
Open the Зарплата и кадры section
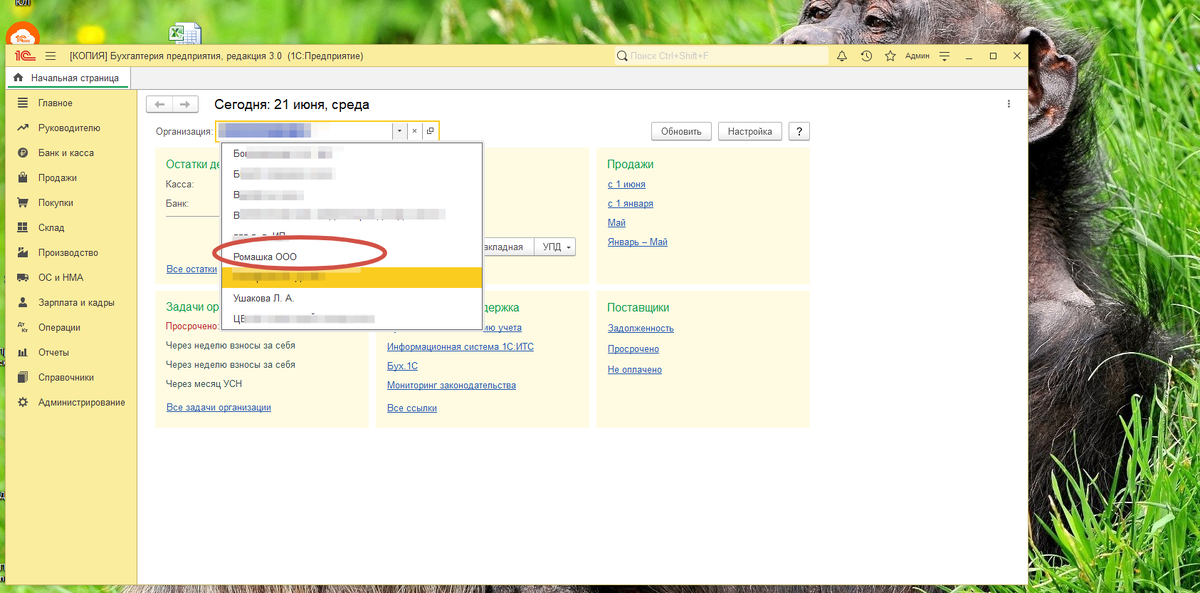point(76,302)
